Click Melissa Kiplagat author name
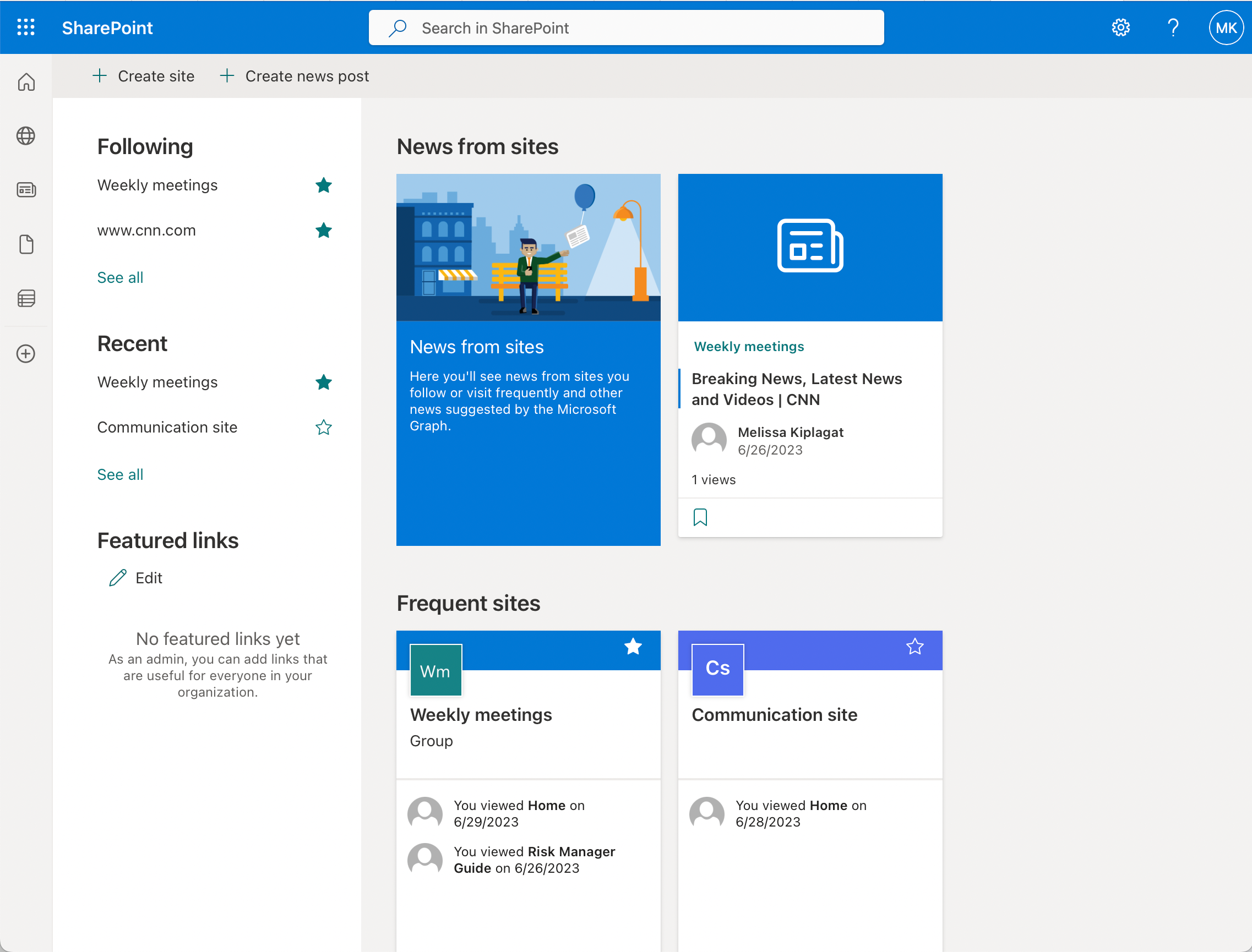This screenshot has height=952, width=1252. [791, 432]
